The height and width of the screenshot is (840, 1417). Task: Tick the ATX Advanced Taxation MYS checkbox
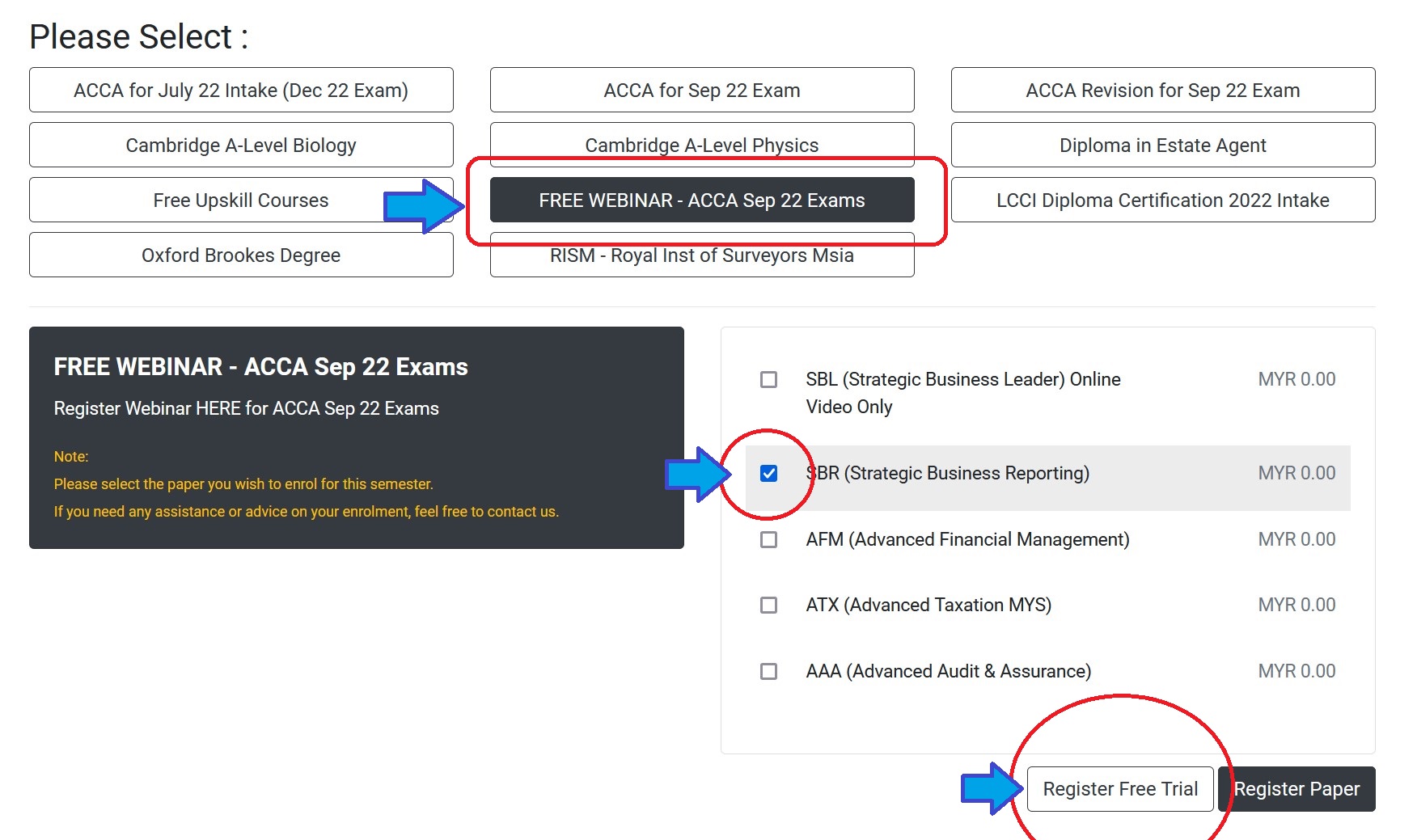(x=768, y=605)
